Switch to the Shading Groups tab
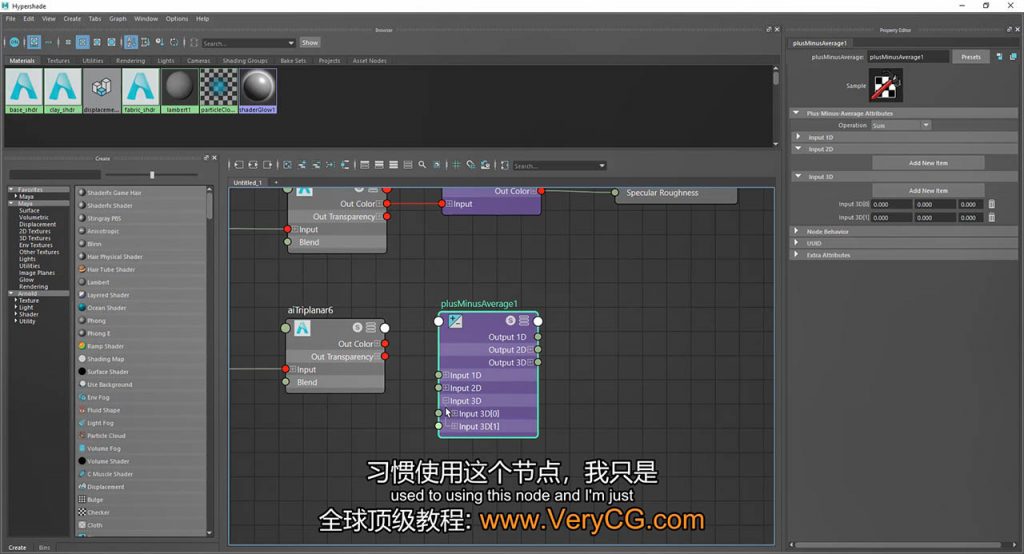Screen dimensions: 1024x554 245,61
